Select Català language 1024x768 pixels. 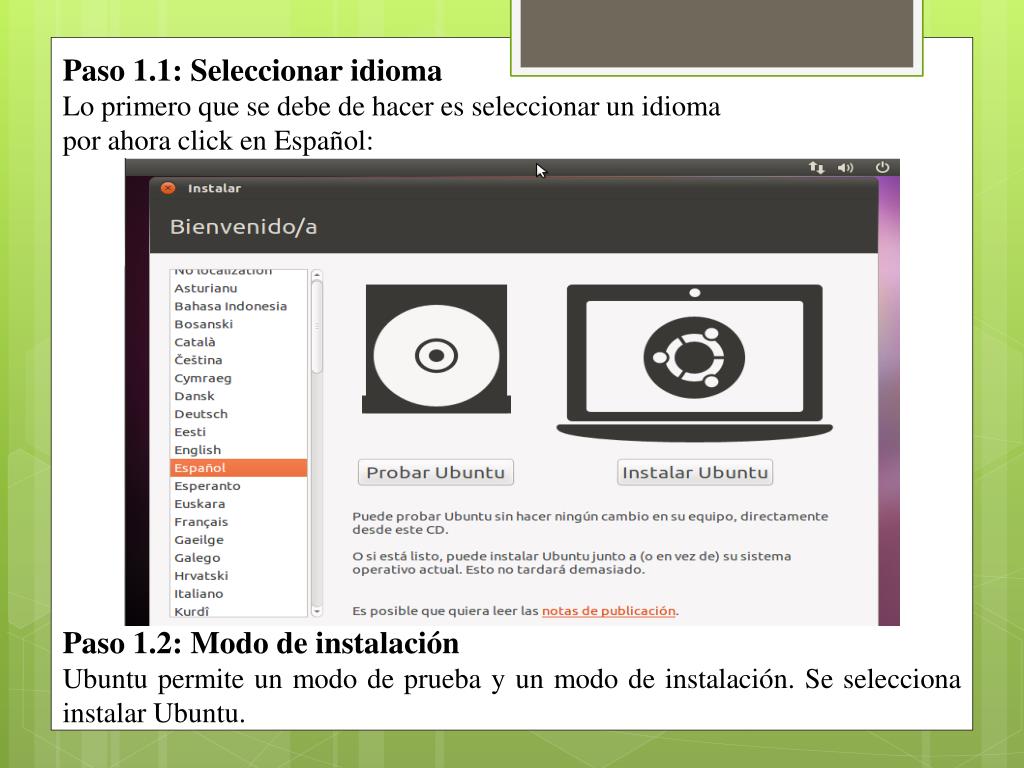[238, 342]
